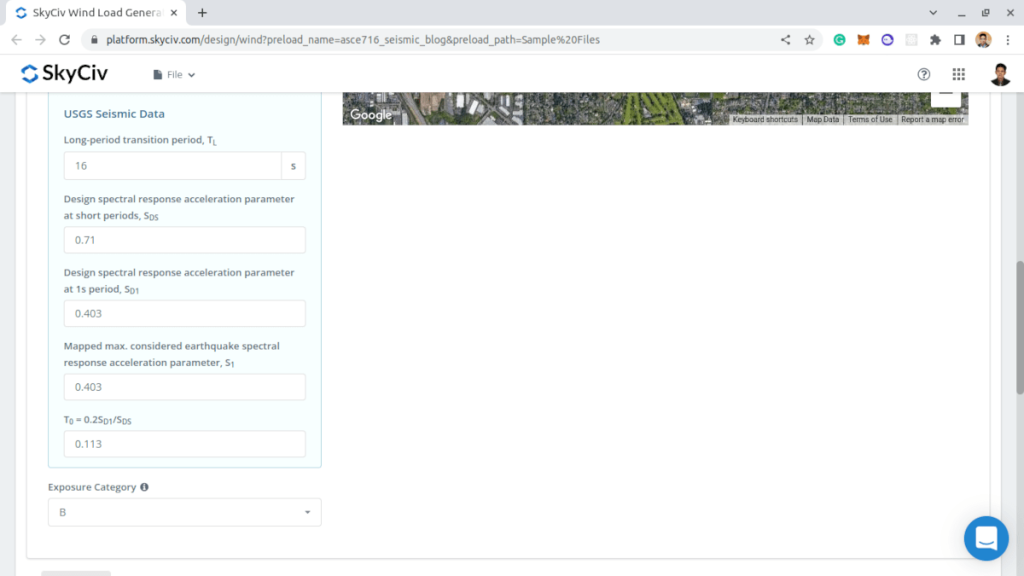Screen dimensions: 1024x576
Task: Click the MetaMask fox extension icon
Action: coord(863,40)
